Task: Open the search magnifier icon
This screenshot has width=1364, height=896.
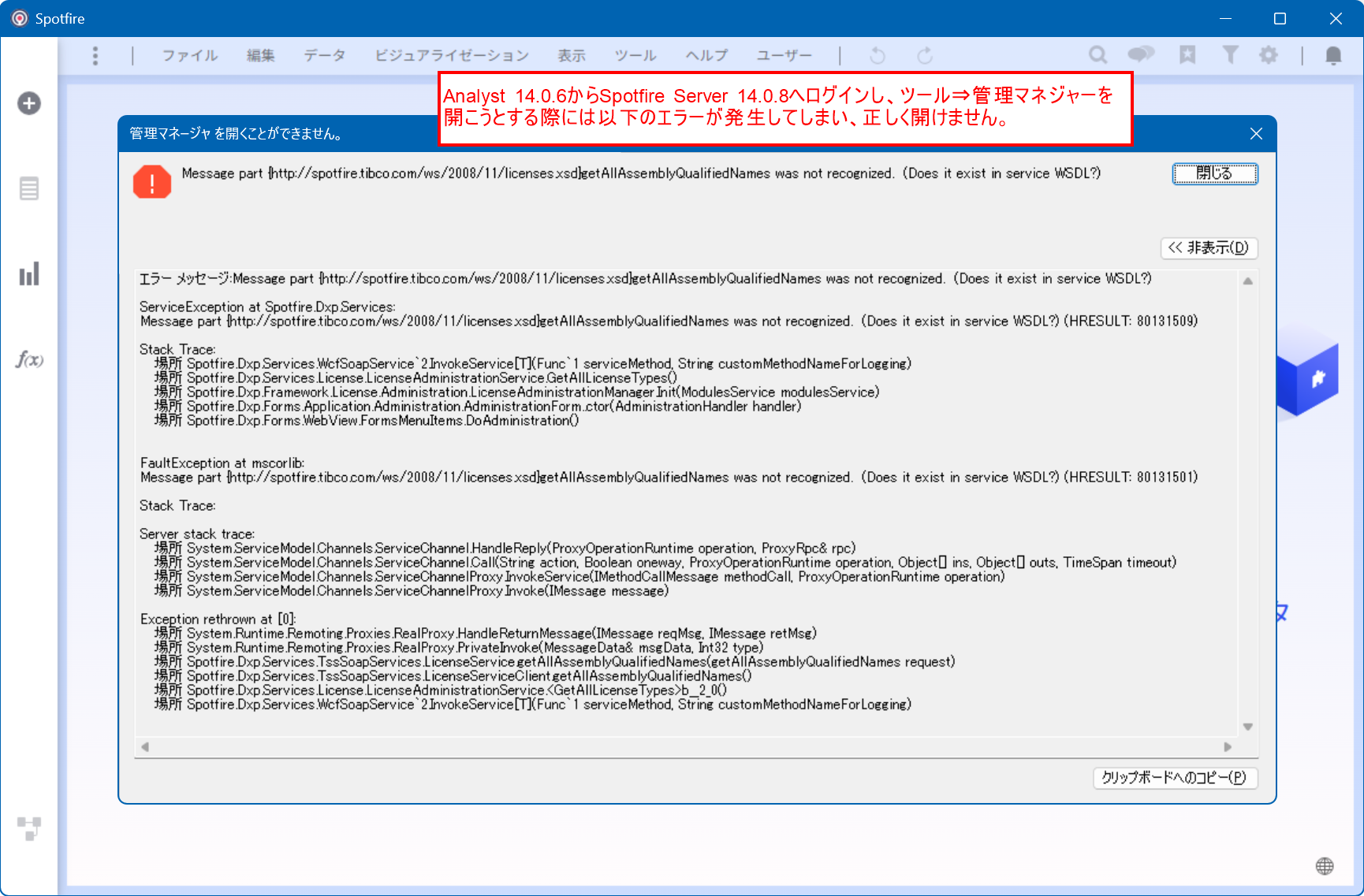Action: (1098, 55)
